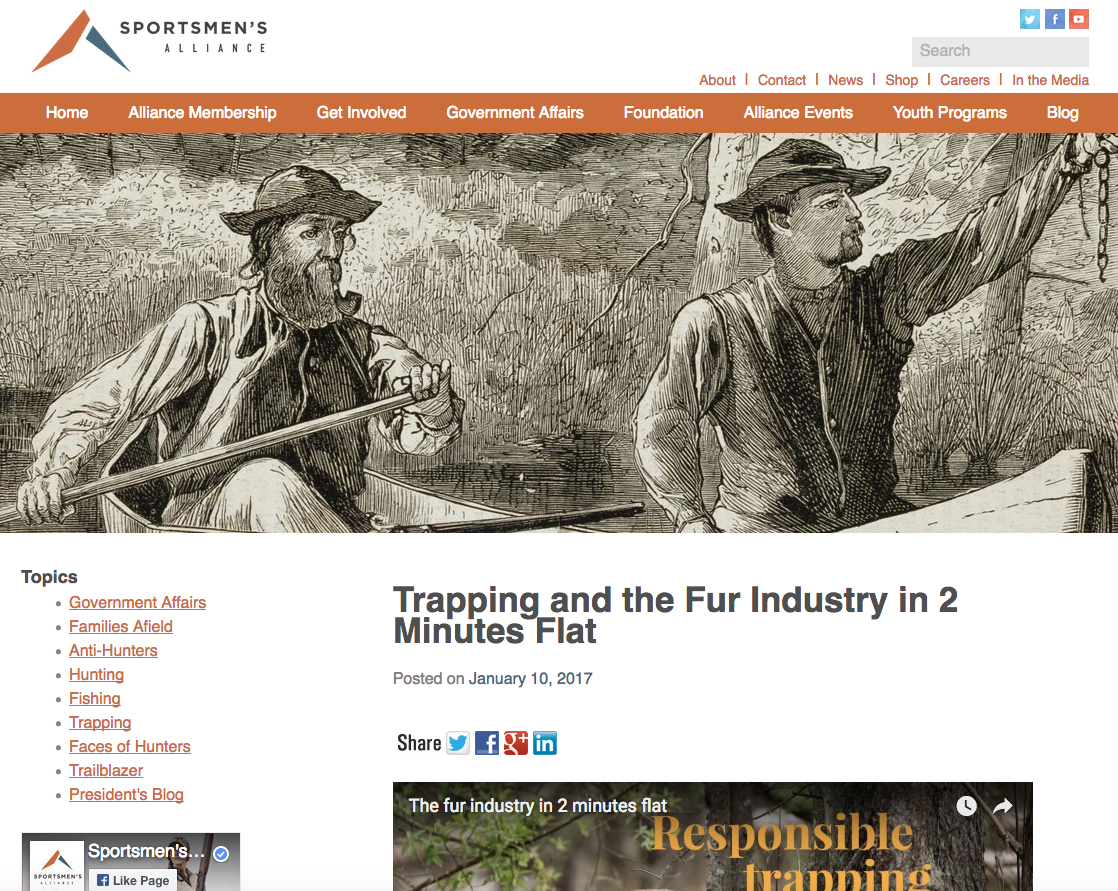1118x891 pixels.
Task: Select the Anti-Hunters topic
Action: point(113,650)
